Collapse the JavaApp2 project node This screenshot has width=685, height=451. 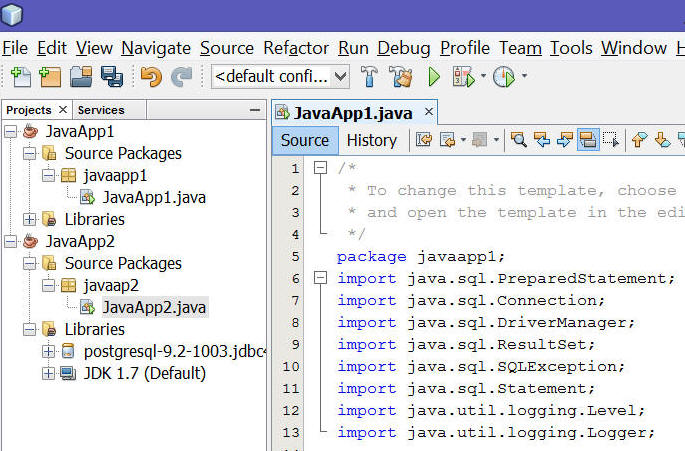[10, 241]
